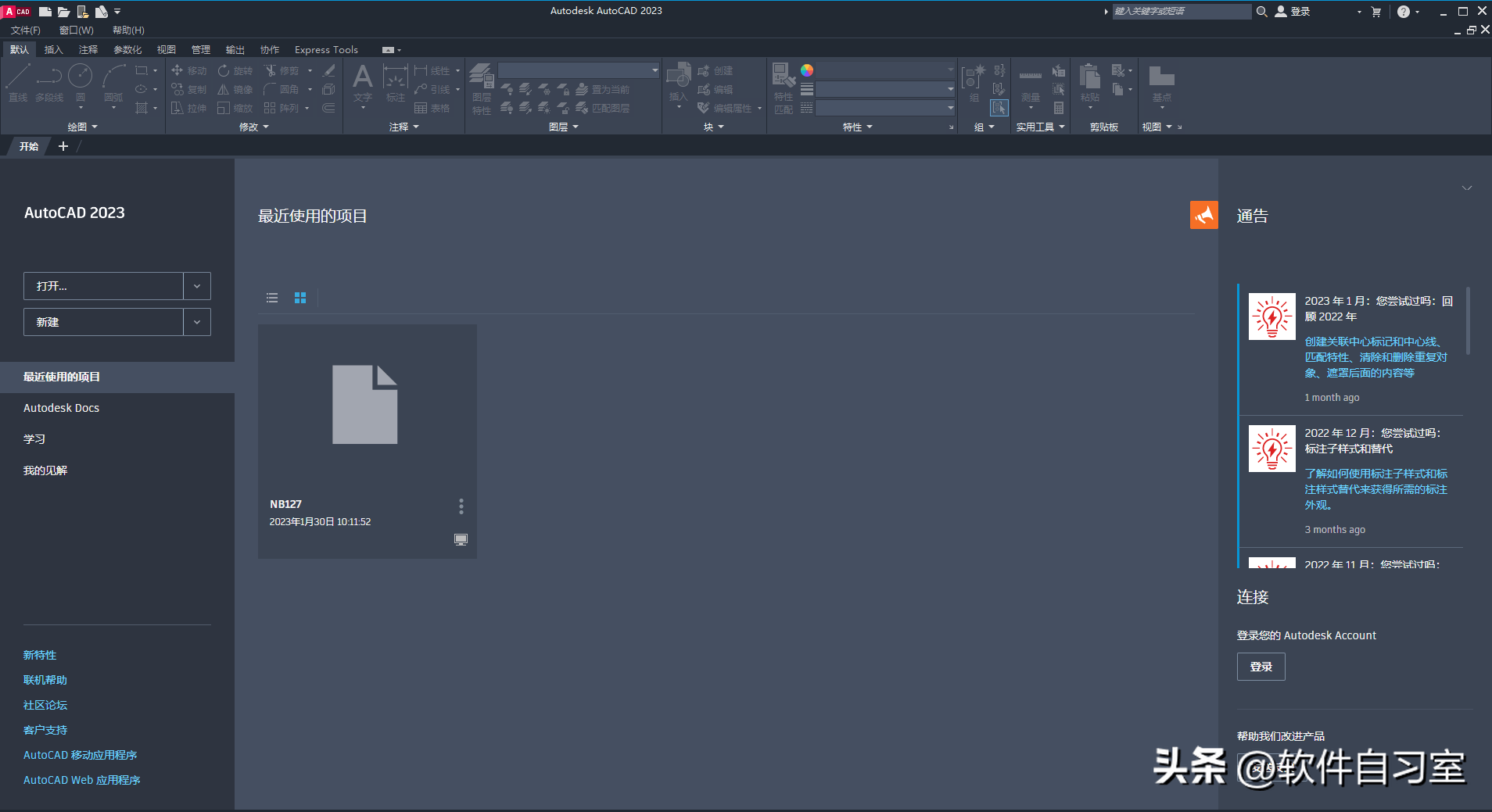
Task: Toggle group selection on/off button
Action: tap(999, 108)
